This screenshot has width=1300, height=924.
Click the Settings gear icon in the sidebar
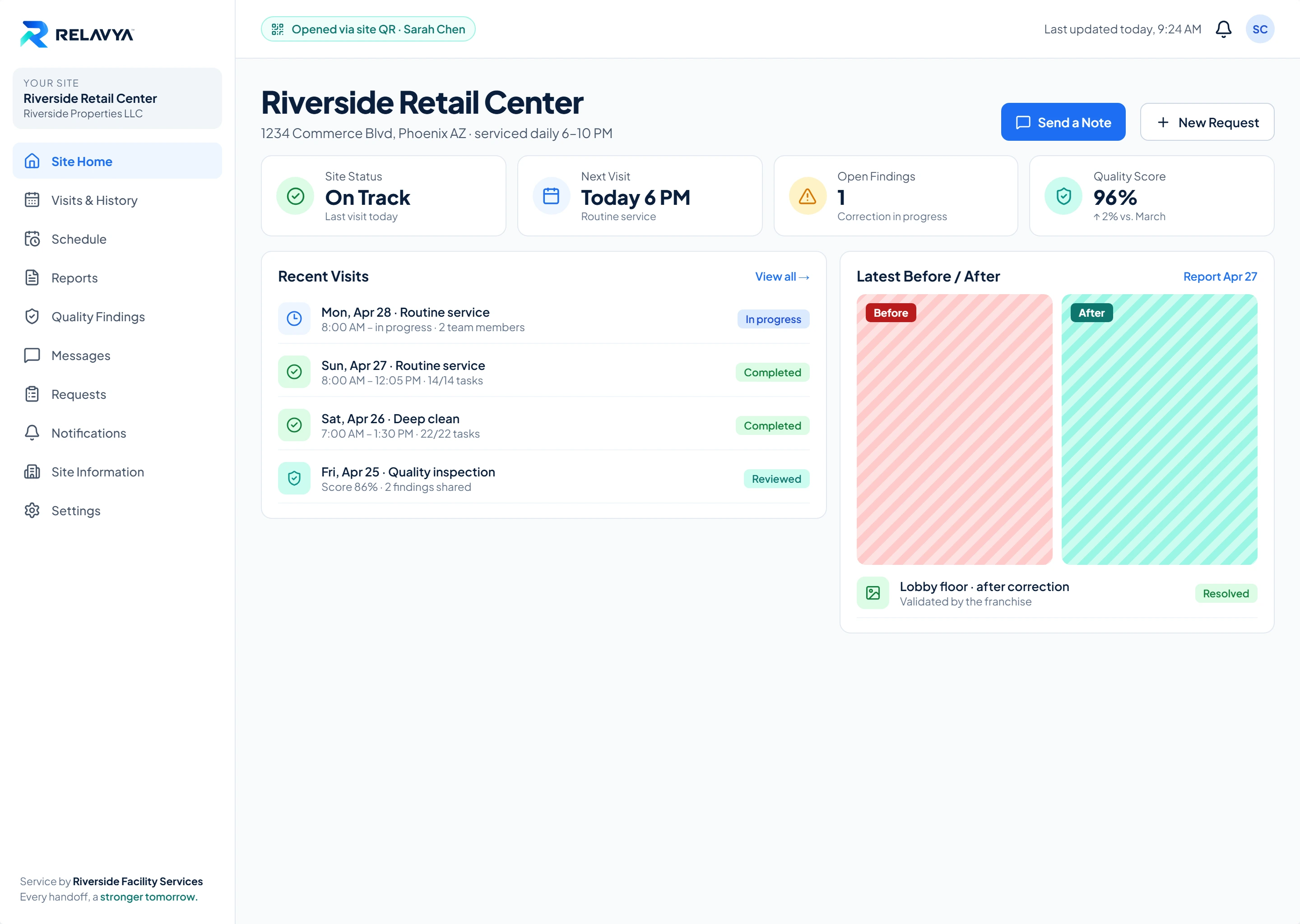32,510
